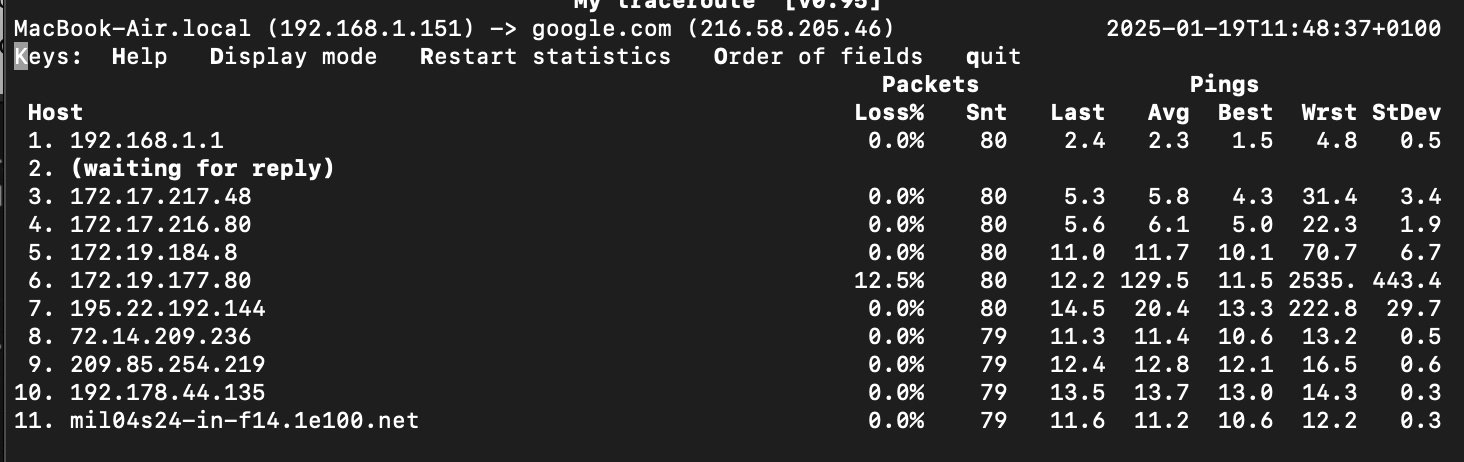The width and height of the screenshot is (1464, 462).
Task: Click Restart statistics option
Action: (x=545, y=56)
